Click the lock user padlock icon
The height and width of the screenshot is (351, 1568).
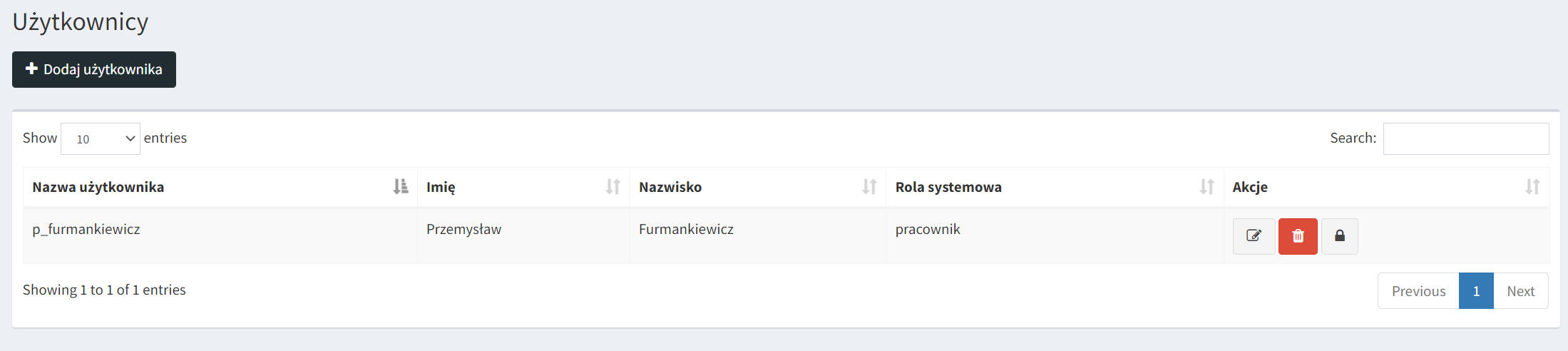[1339, 236]
